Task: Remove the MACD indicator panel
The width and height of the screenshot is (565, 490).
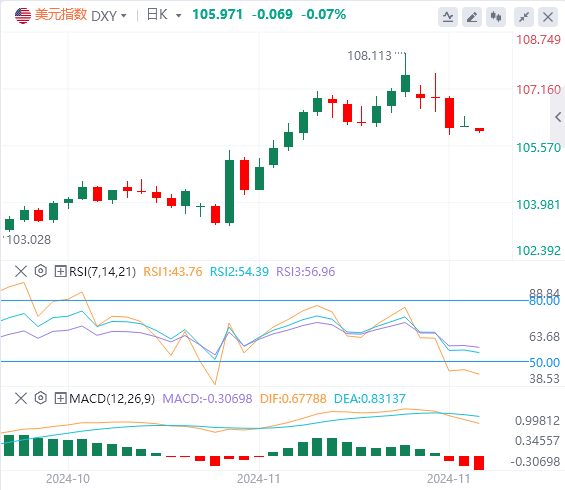Action: [21, 398]
